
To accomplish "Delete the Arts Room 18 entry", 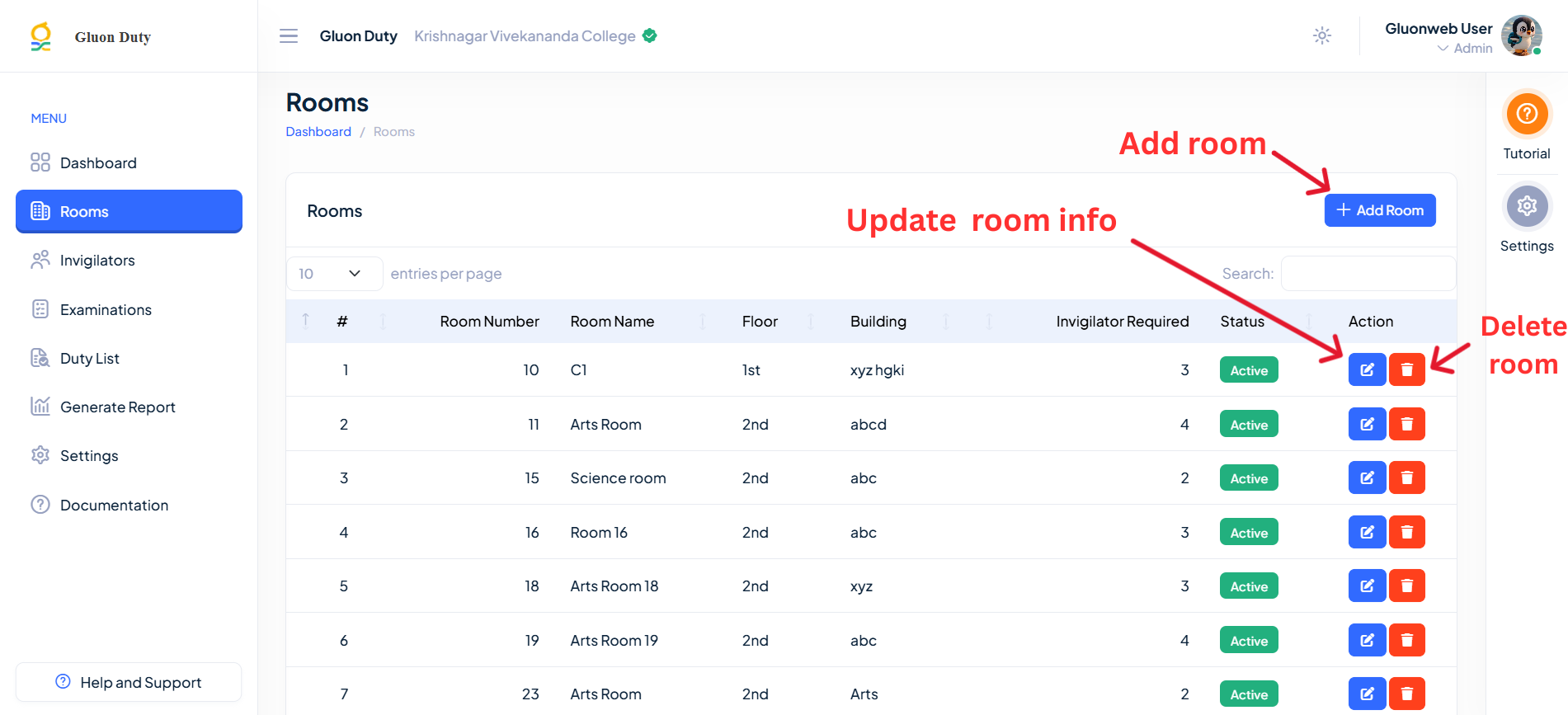I will 1407,586.
